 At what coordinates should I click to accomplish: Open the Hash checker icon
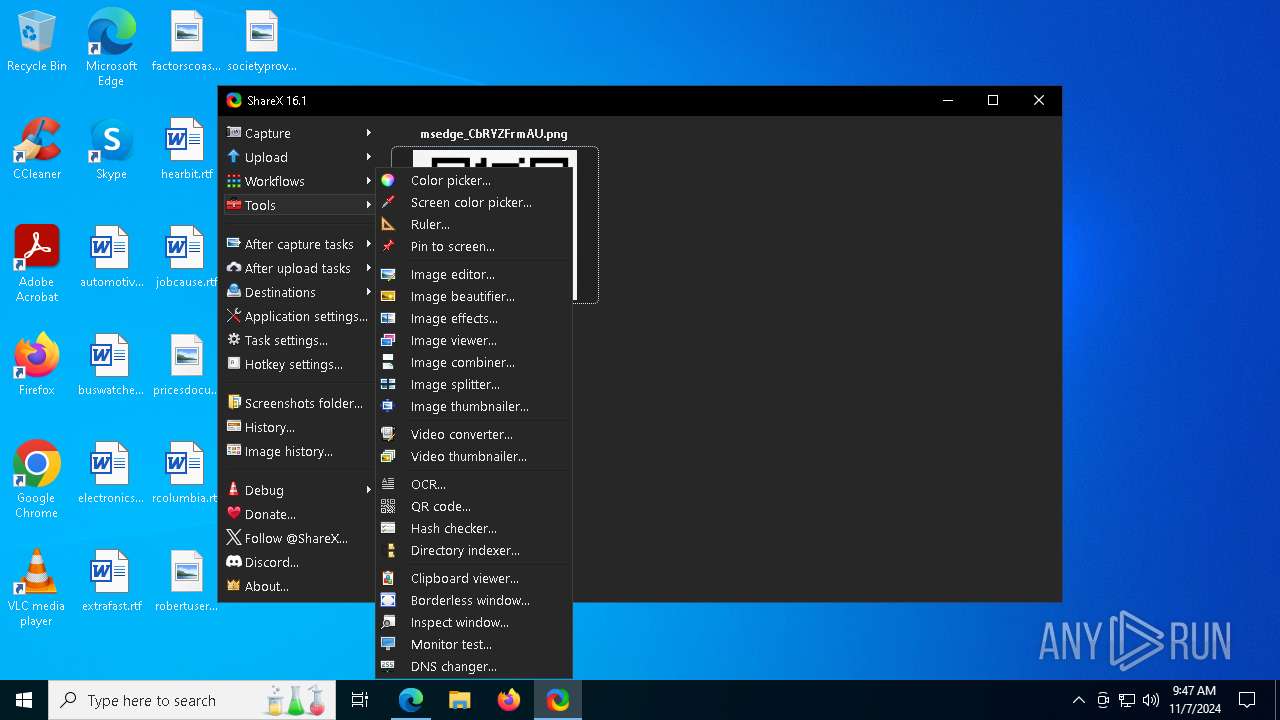pos(388,528)
